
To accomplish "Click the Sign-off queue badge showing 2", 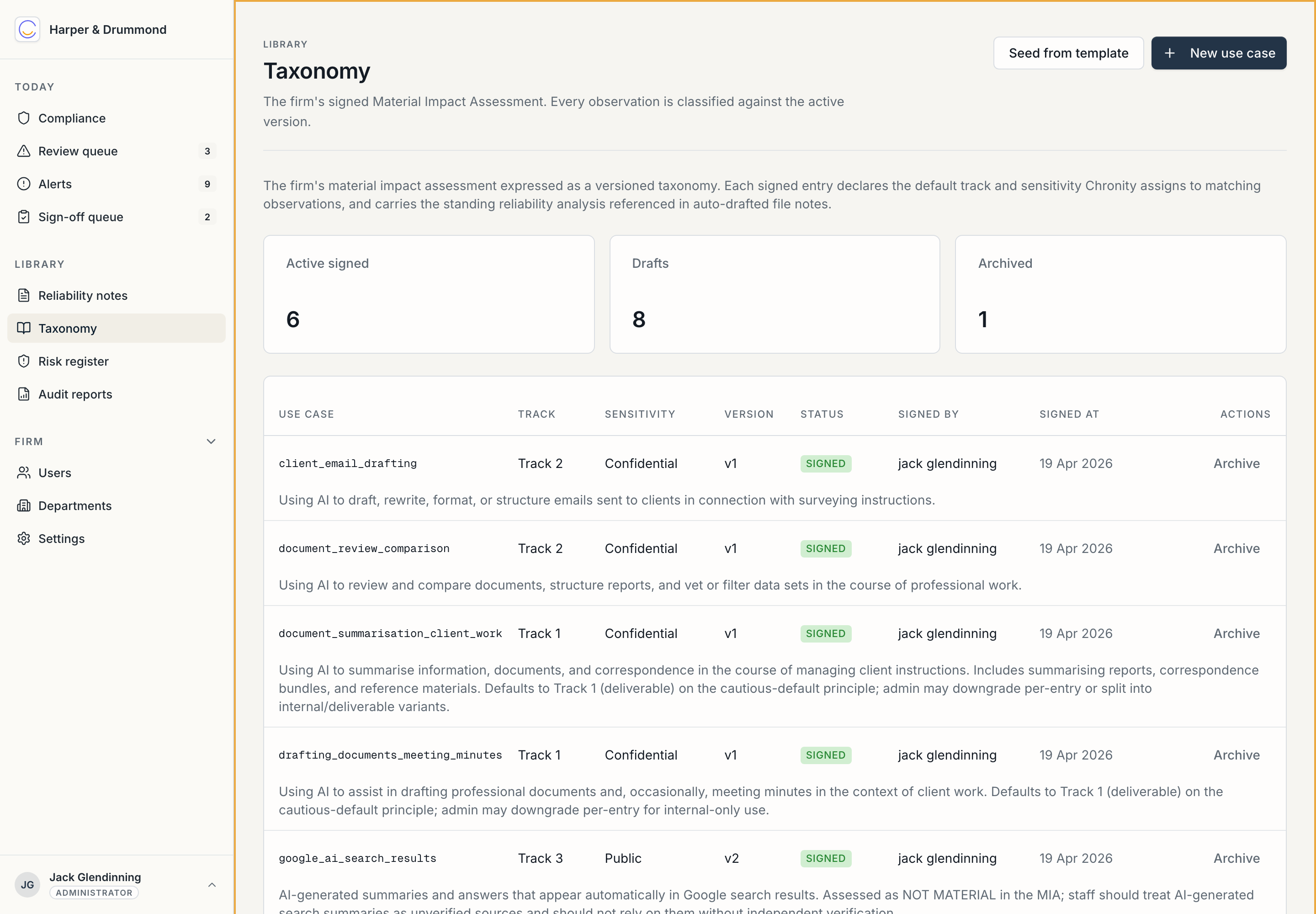I will 207,217.
